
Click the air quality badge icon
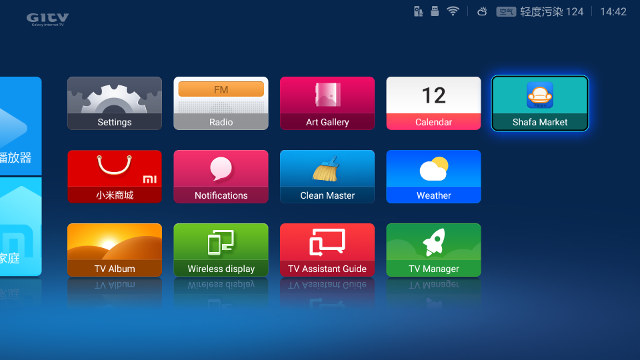coord(506,12)
